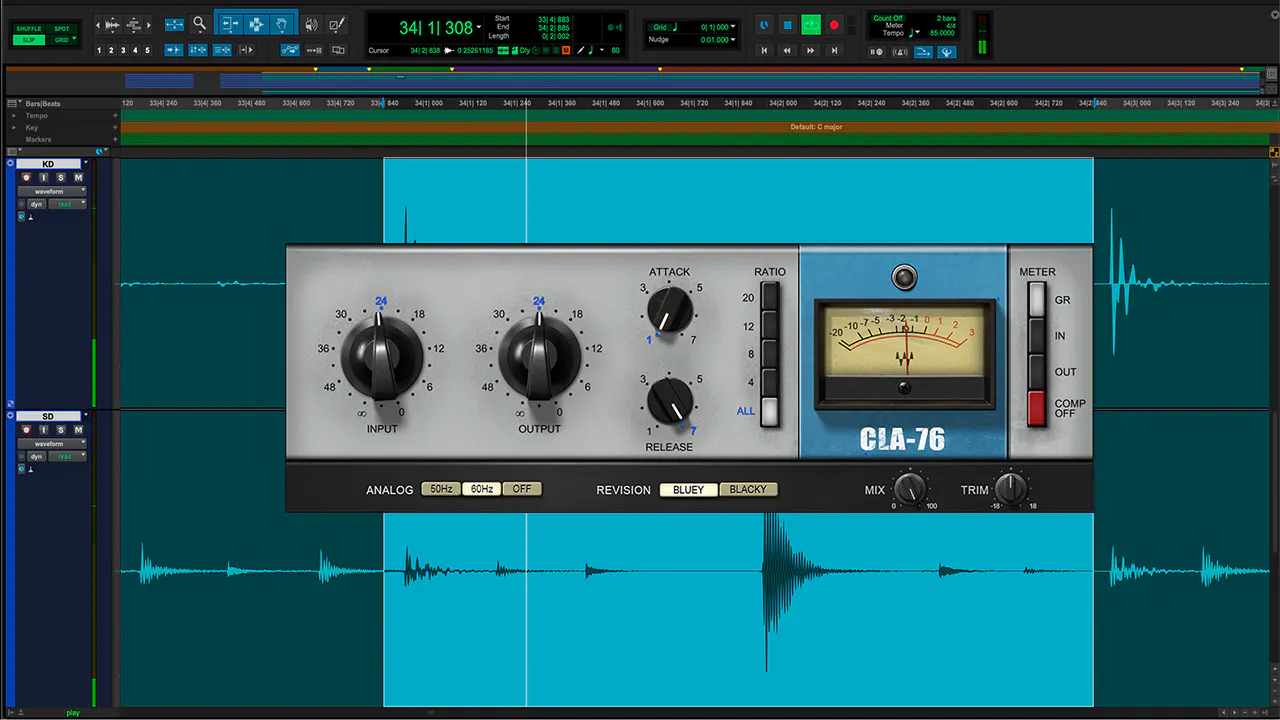Expand the Key ruler
The image size is (1280, 720).
[14, 127]
